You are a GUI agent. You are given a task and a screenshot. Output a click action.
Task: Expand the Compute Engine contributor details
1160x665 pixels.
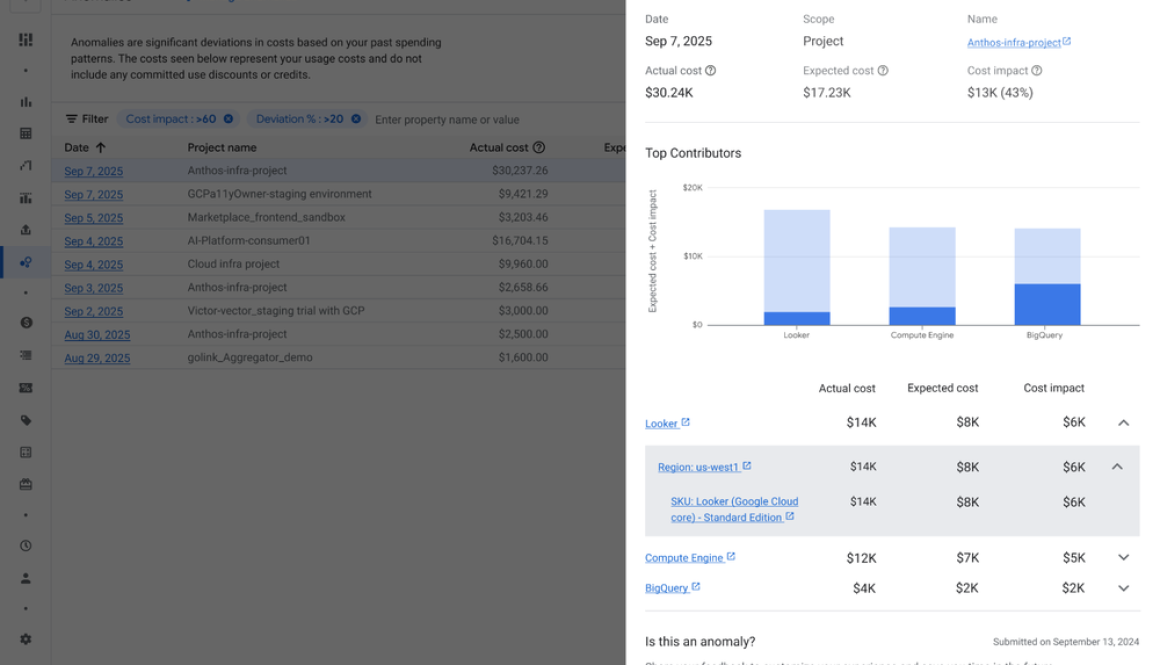pyautogui.click(x=1124, y=557)
